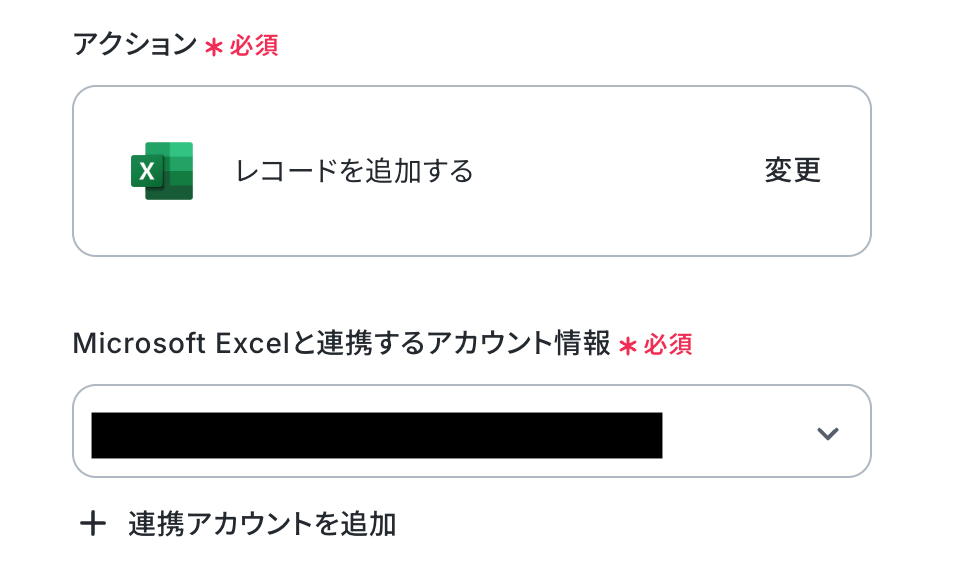
Task: Click the 変更 button in action card
Action: [792, 171]
